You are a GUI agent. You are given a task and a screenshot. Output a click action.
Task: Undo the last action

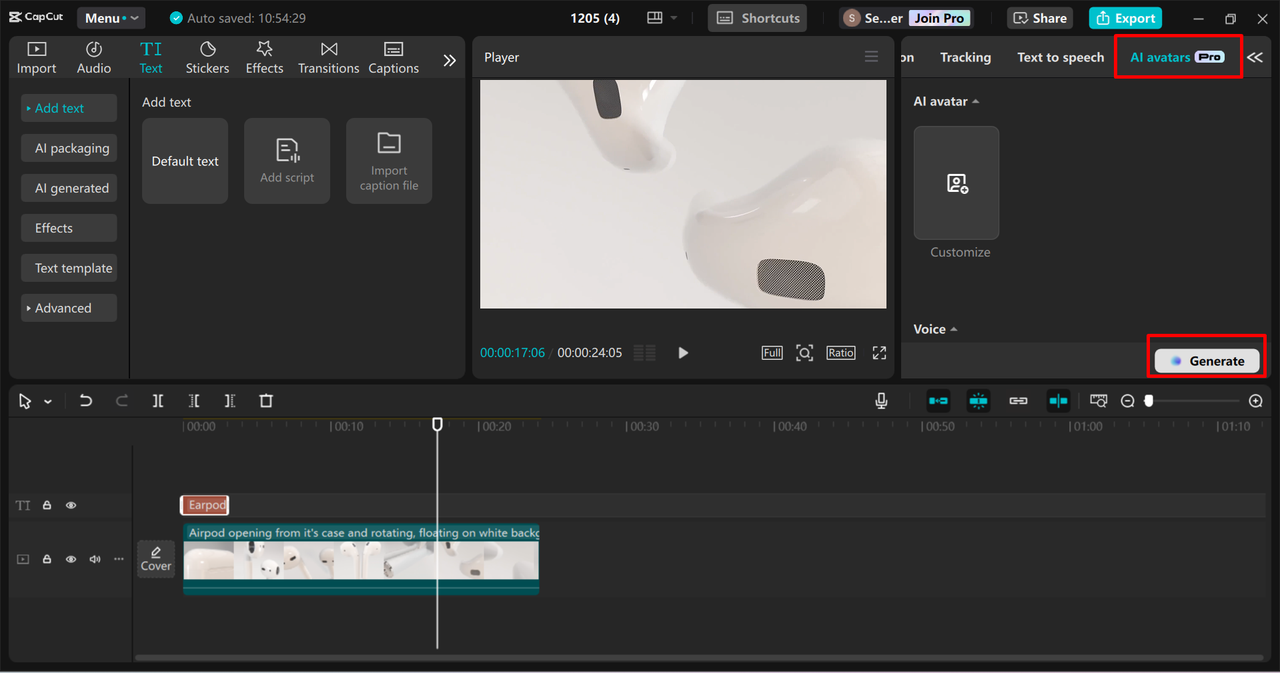pyautogui.click(x=86, y=401)
